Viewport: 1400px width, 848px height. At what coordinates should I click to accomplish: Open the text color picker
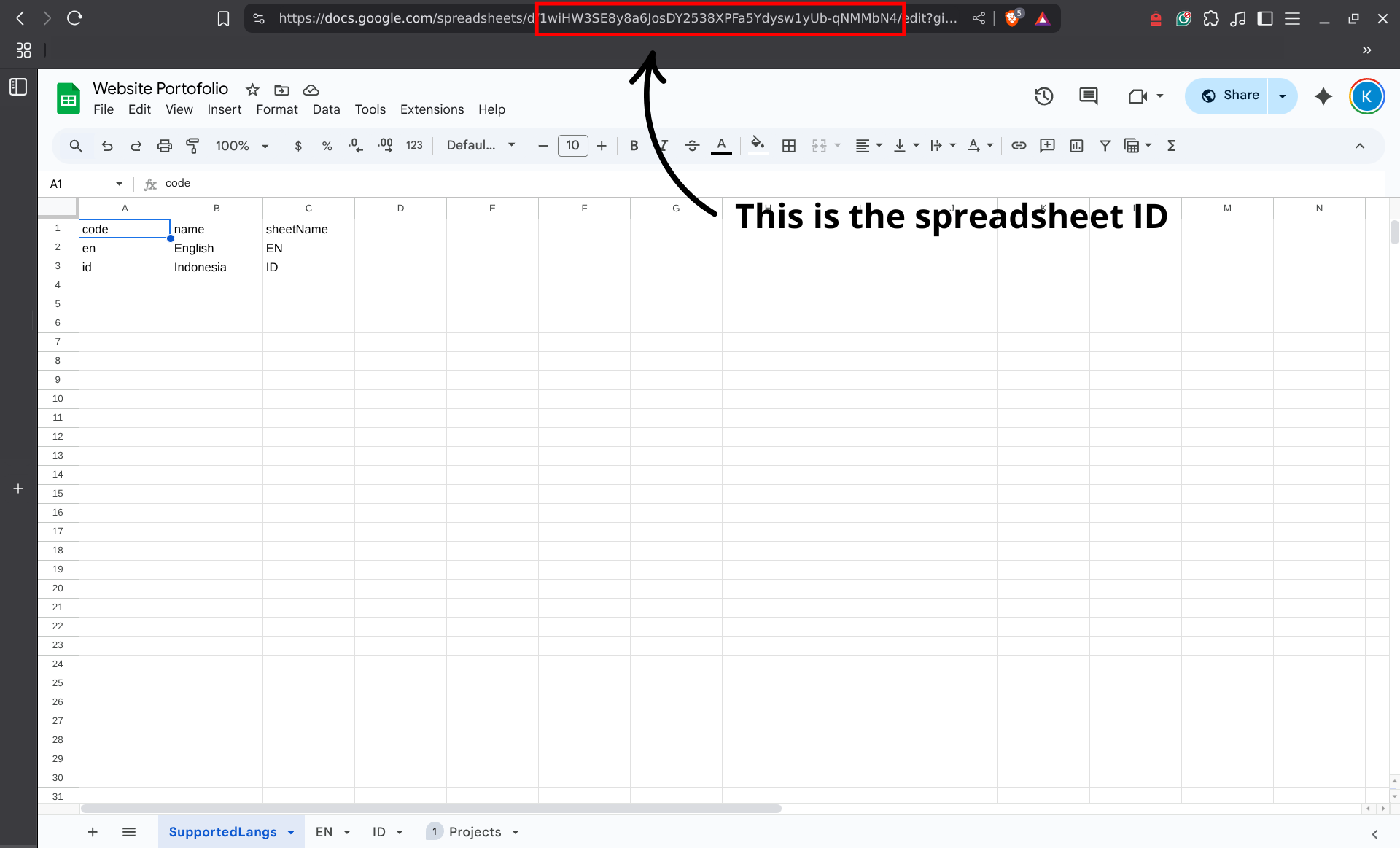click(721, 146)
